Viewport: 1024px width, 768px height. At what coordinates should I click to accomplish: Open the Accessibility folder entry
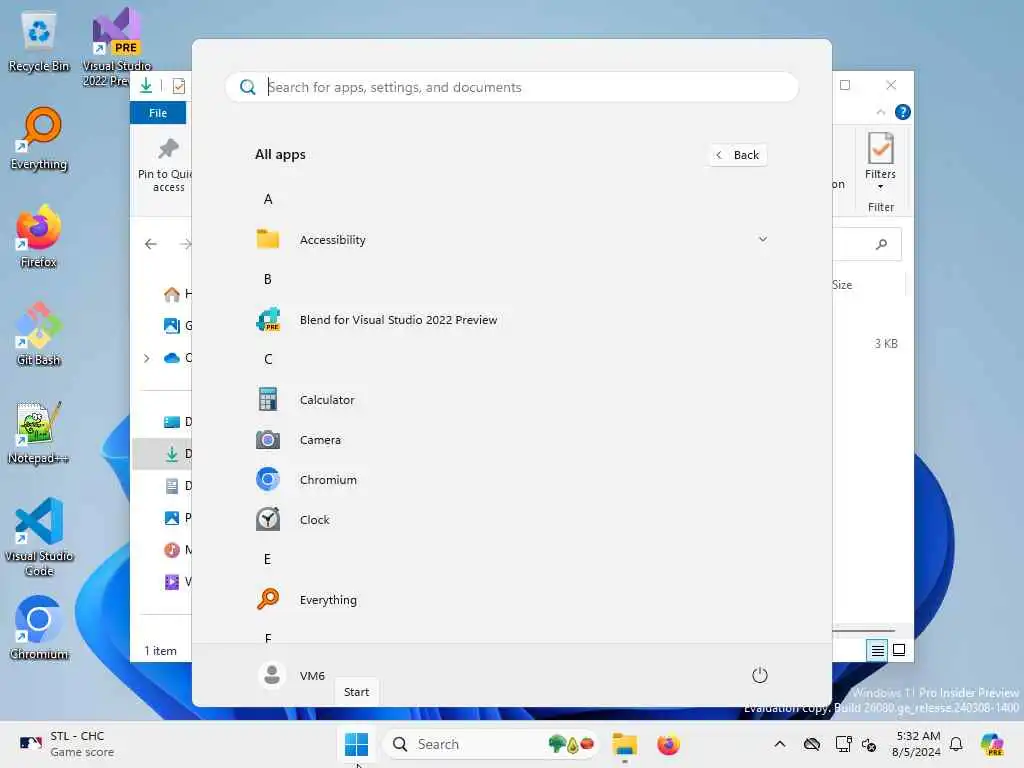click(x=511, y=240)
